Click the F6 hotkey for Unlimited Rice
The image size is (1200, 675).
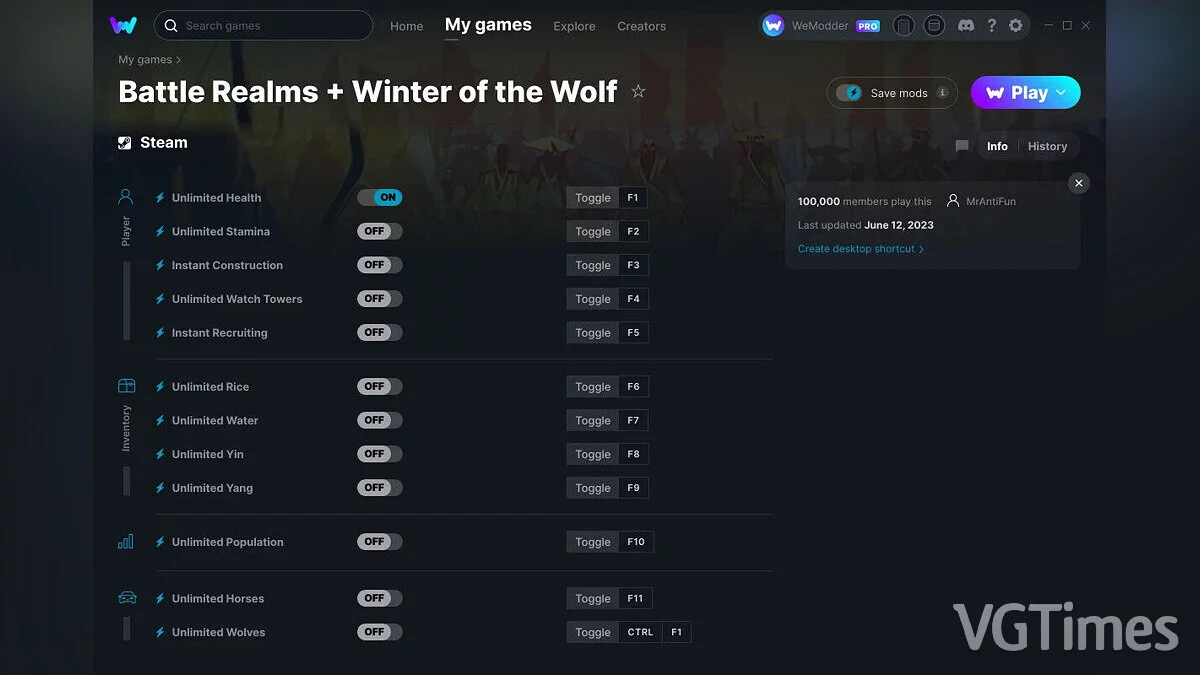pos(633,387)
